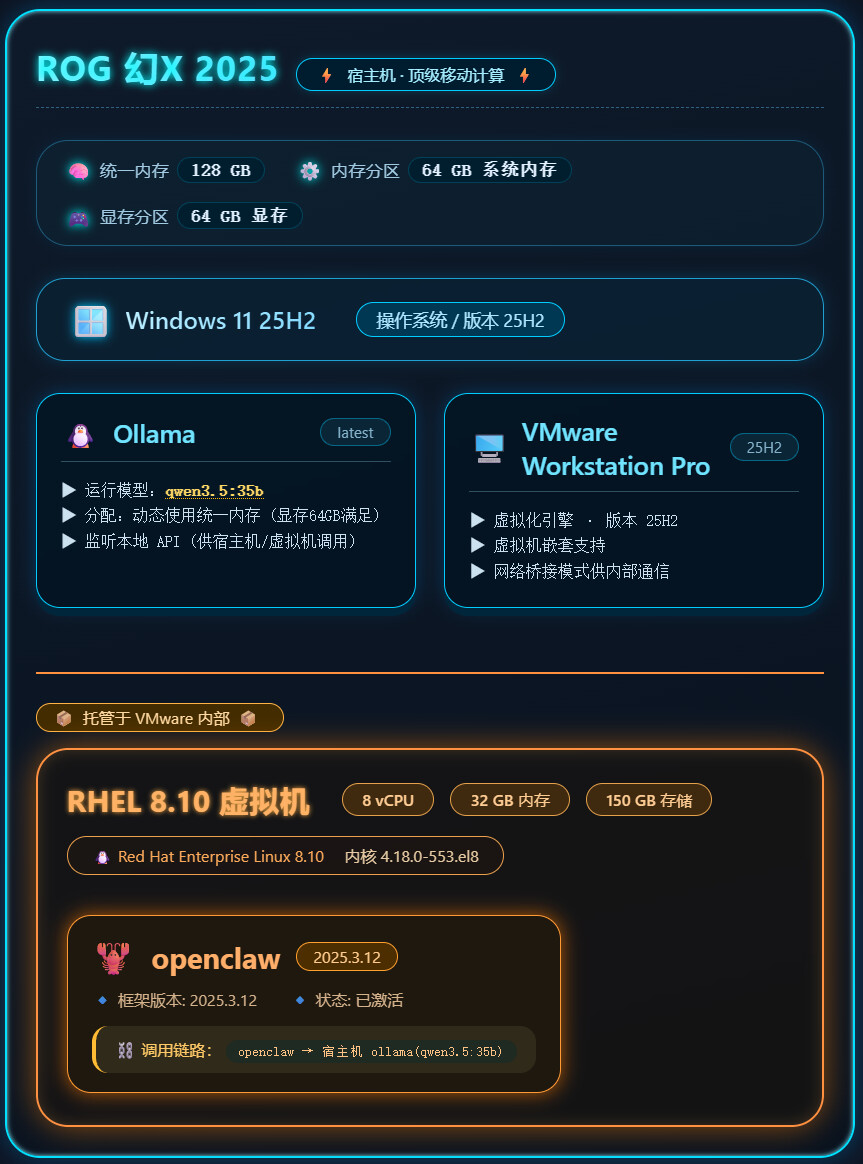Click the purple gamepad icon beside 显存分区
The height and width of the screenshot is (1164, 863).
coord(79,218)
